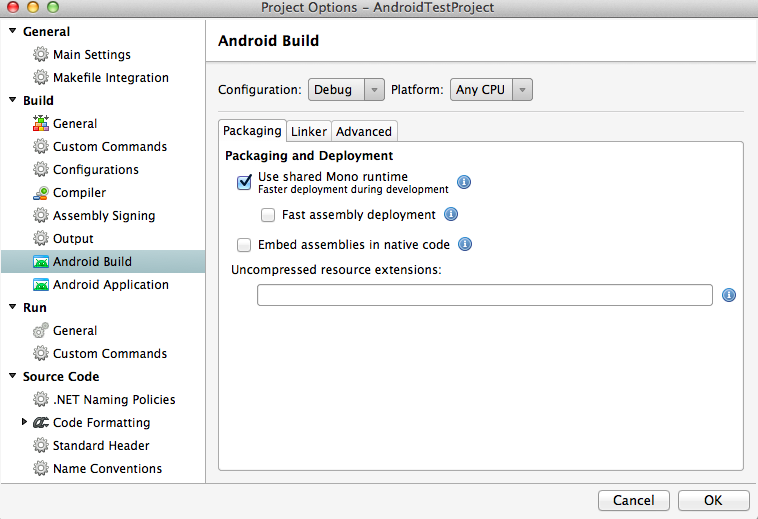Click info icon beside uncompressed extensions field

tap(729, 295)
